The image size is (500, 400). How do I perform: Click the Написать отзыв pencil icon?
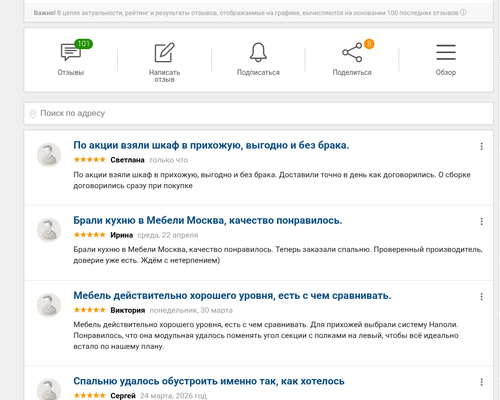pyautogui.click(x=164, y=52)
